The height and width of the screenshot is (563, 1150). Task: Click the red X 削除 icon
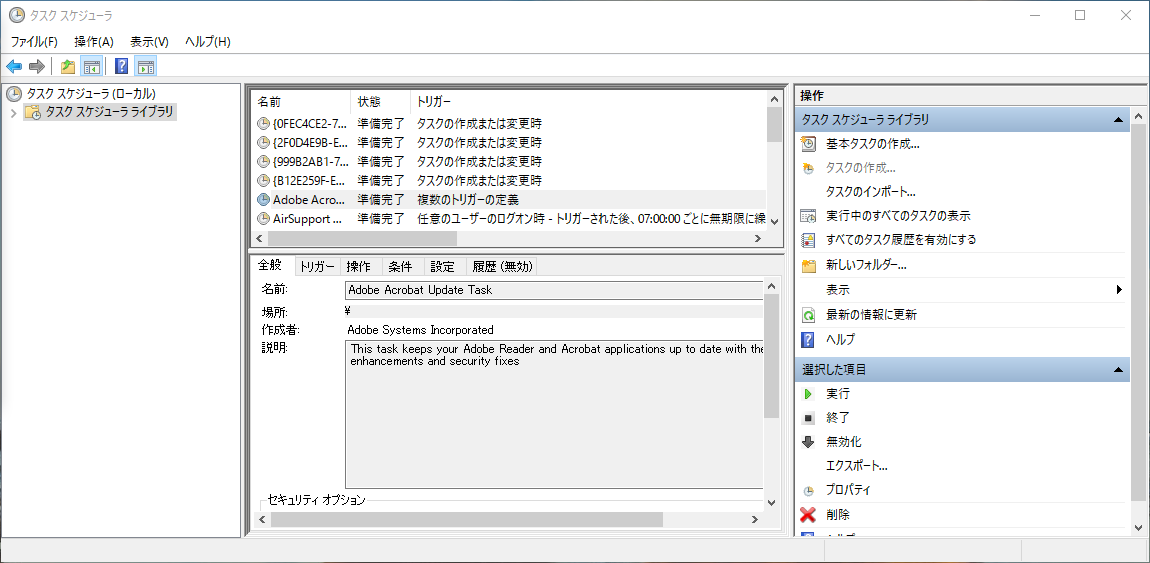[x=808, y=515]
